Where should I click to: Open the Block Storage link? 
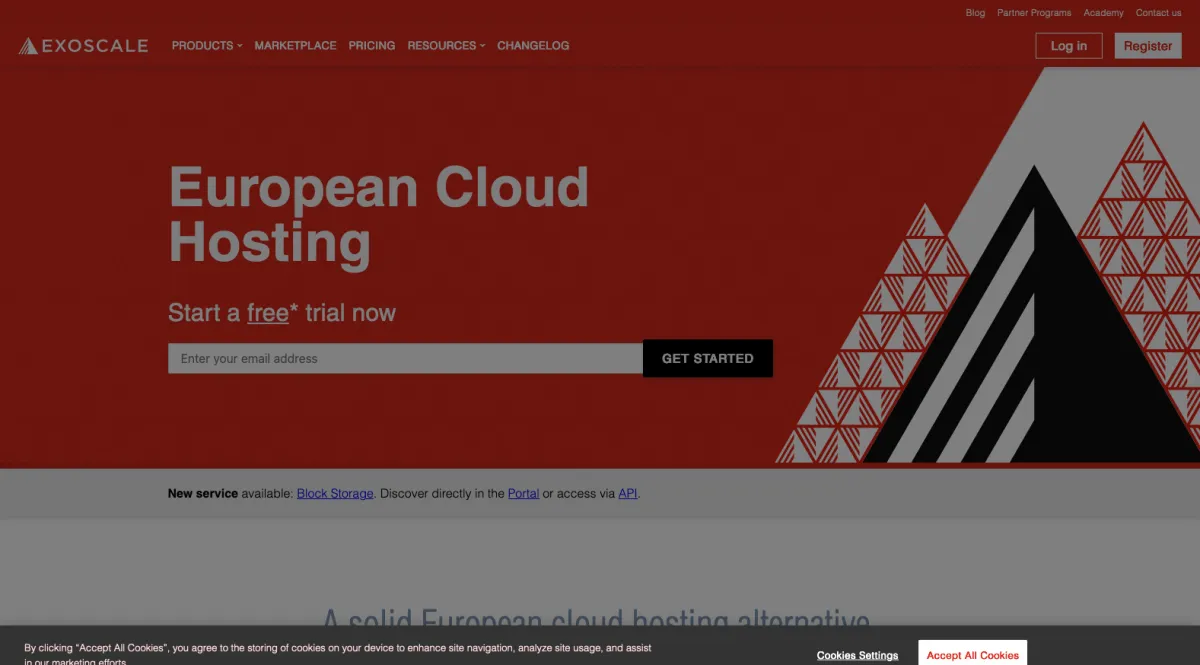click(335, 494)
